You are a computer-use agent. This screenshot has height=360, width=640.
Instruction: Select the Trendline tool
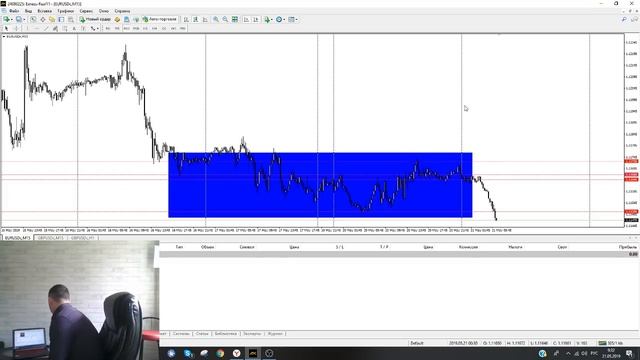(46, 29)
